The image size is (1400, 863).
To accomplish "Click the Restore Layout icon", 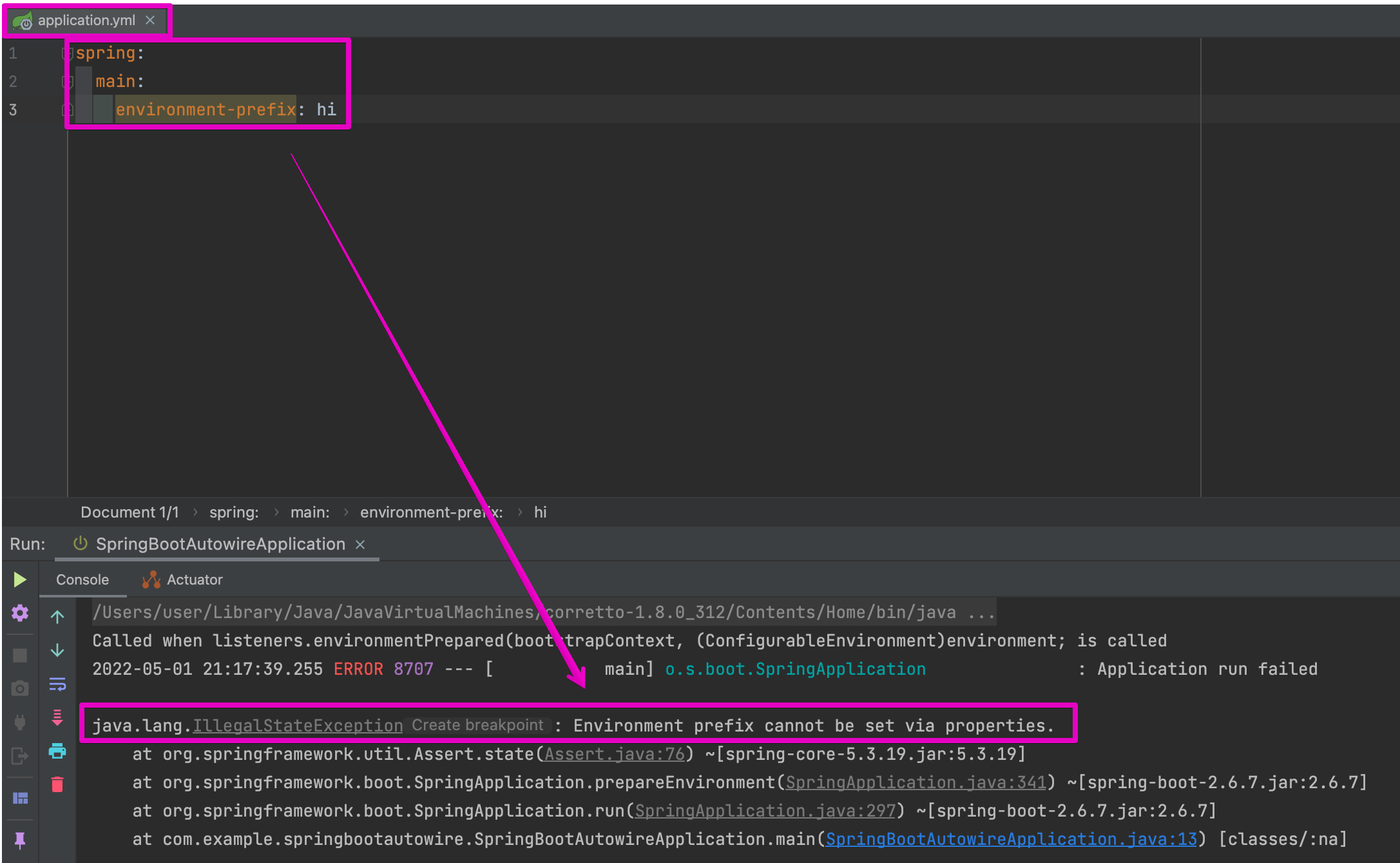I will pyautogui.click(x=19, y=798).
